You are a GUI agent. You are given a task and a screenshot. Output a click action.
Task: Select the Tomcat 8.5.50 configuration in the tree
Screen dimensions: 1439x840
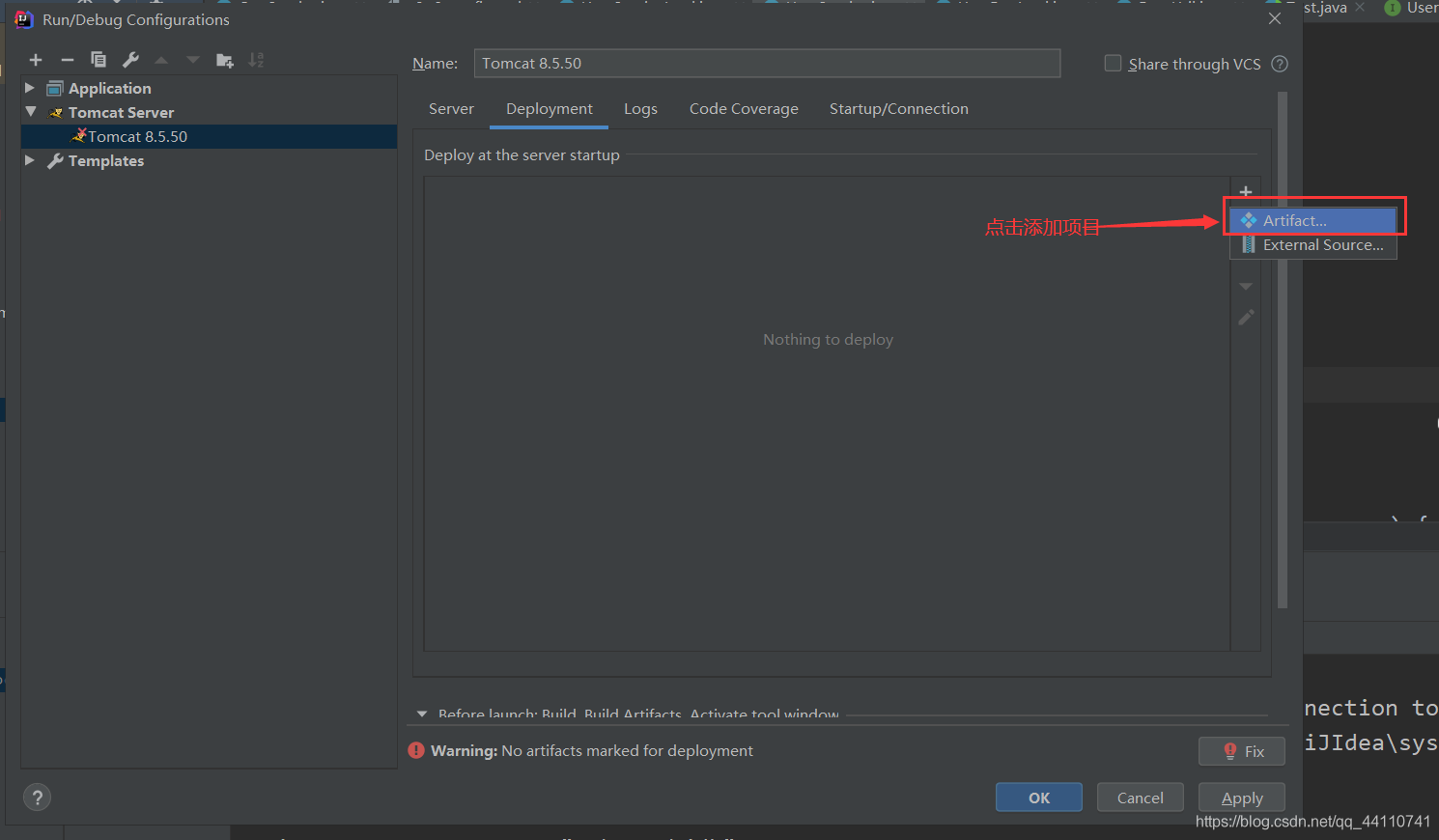coord(210,136)
